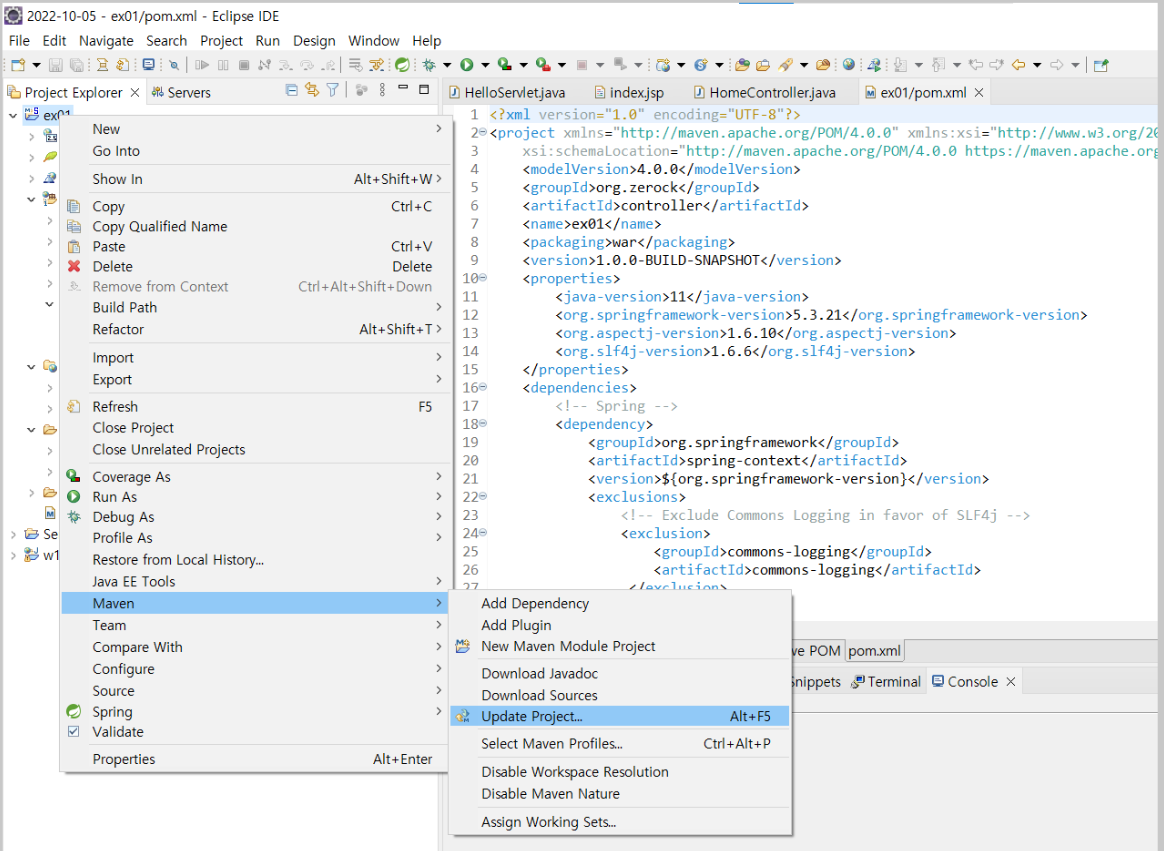1164x851 pixels.
Task: Open the Run configurations dropdown arrow
Action: [485, 65]
